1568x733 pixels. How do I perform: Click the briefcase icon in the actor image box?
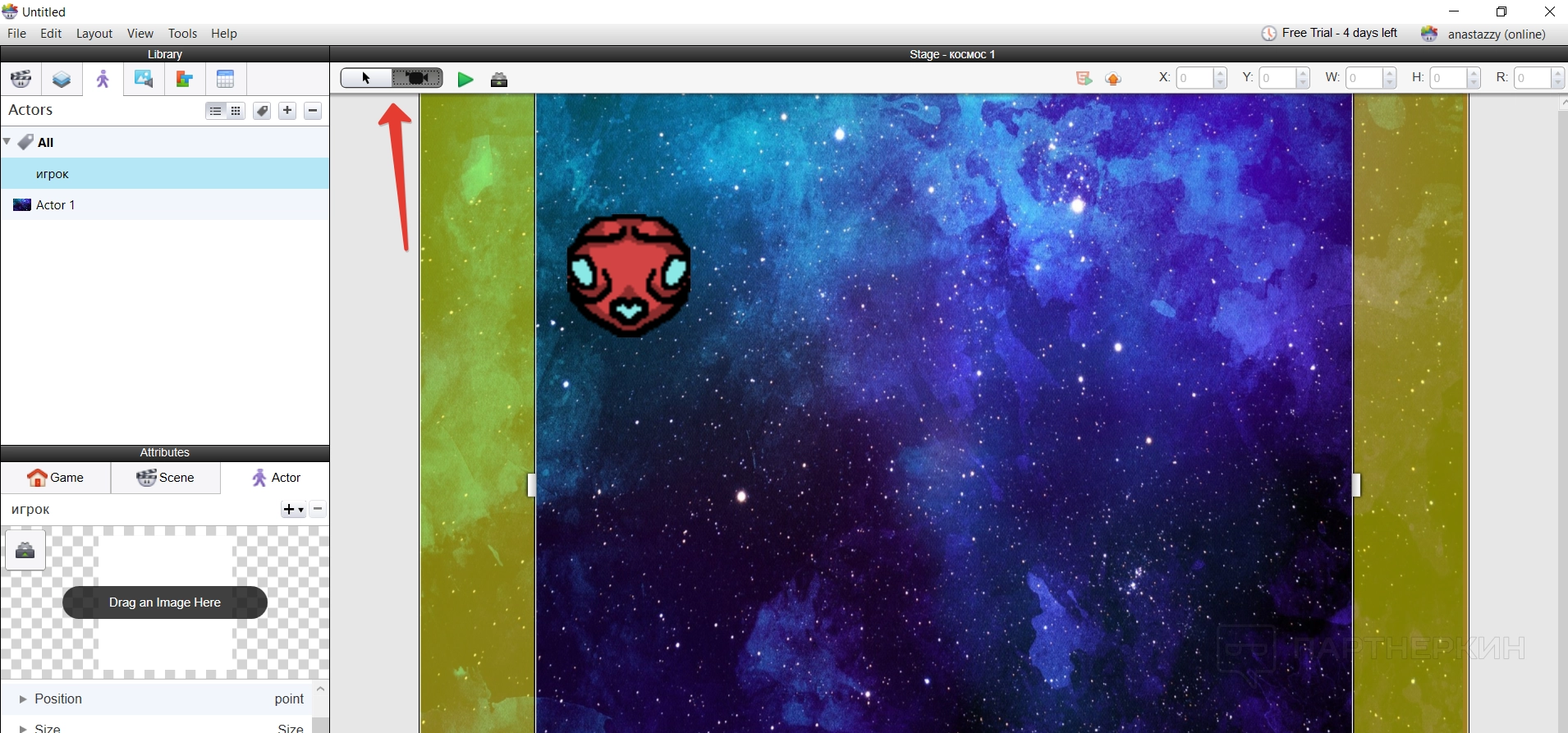(25, 550)
